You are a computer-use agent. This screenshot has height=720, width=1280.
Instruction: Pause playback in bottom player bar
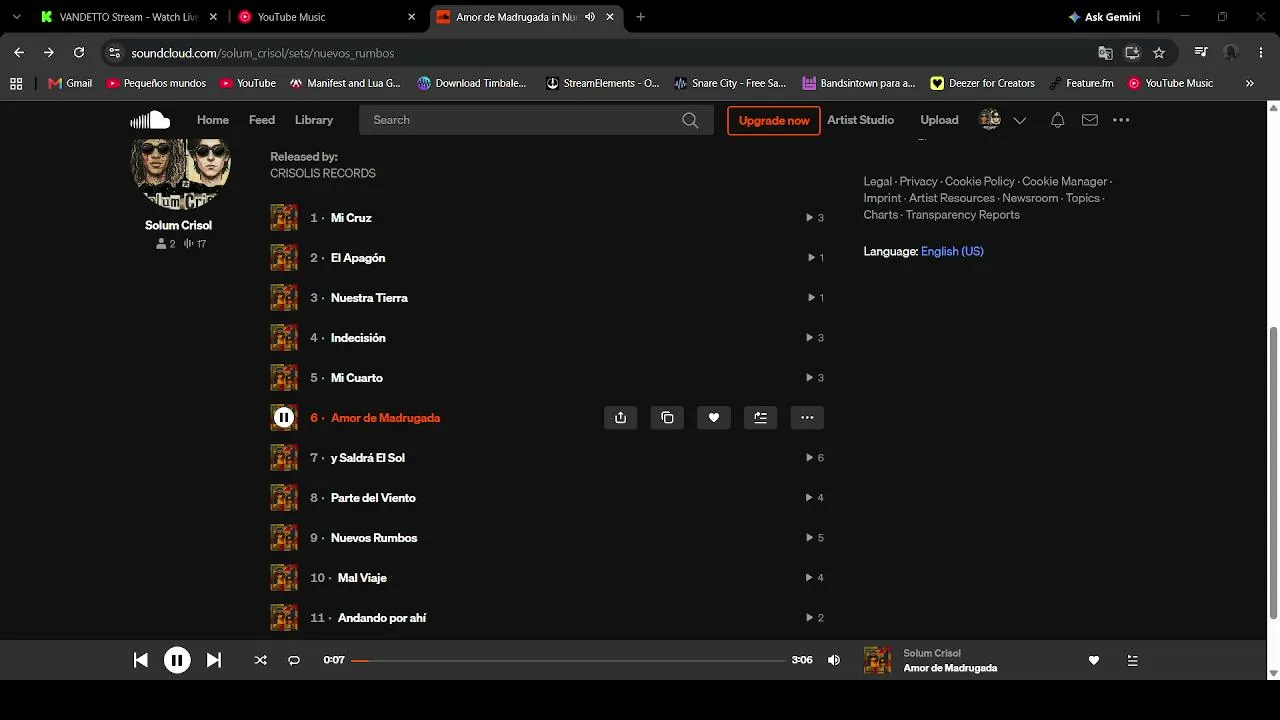pyautogui.click(x=177, y=660)
